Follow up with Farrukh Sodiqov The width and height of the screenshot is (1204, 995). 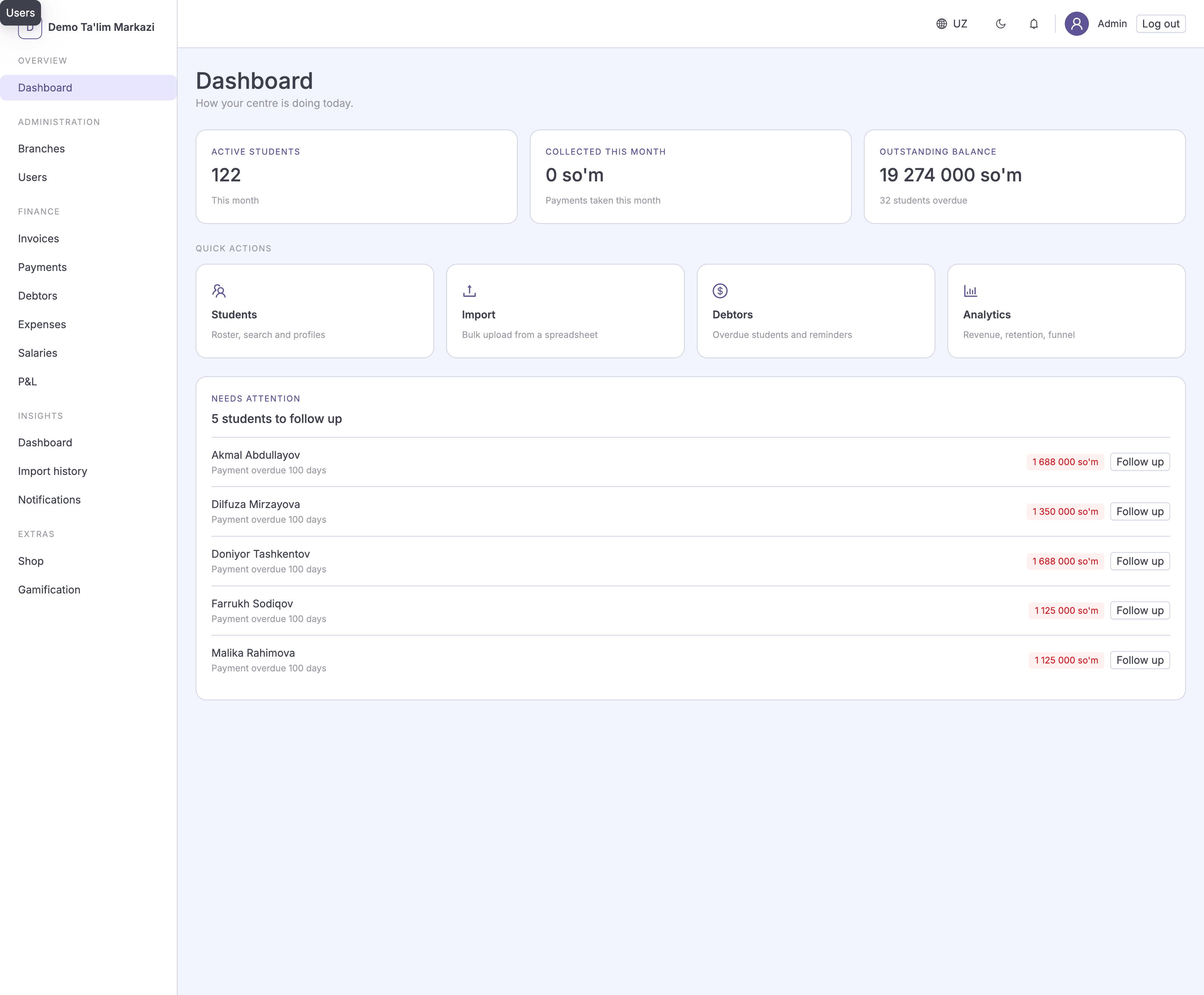[1140, 610]
